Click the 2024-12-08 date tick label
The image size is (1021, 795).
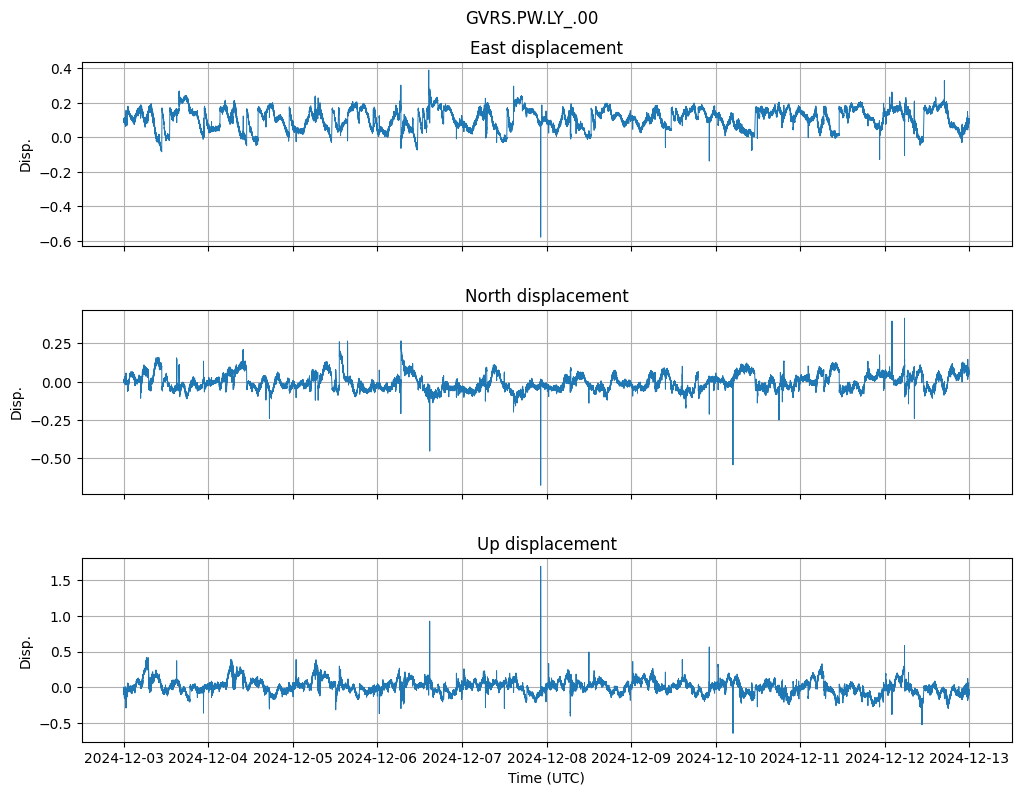[547, 759]
